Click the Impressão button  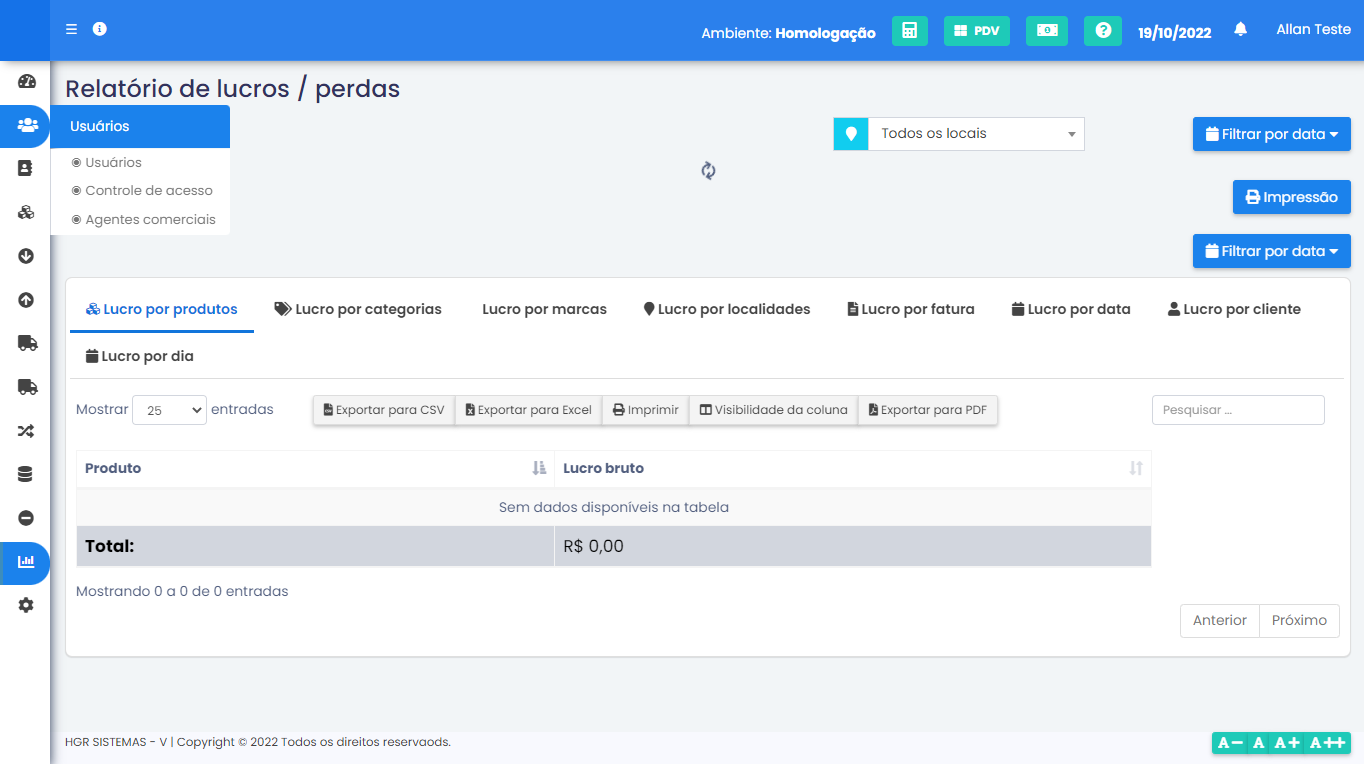click(x=1291, y=198)
